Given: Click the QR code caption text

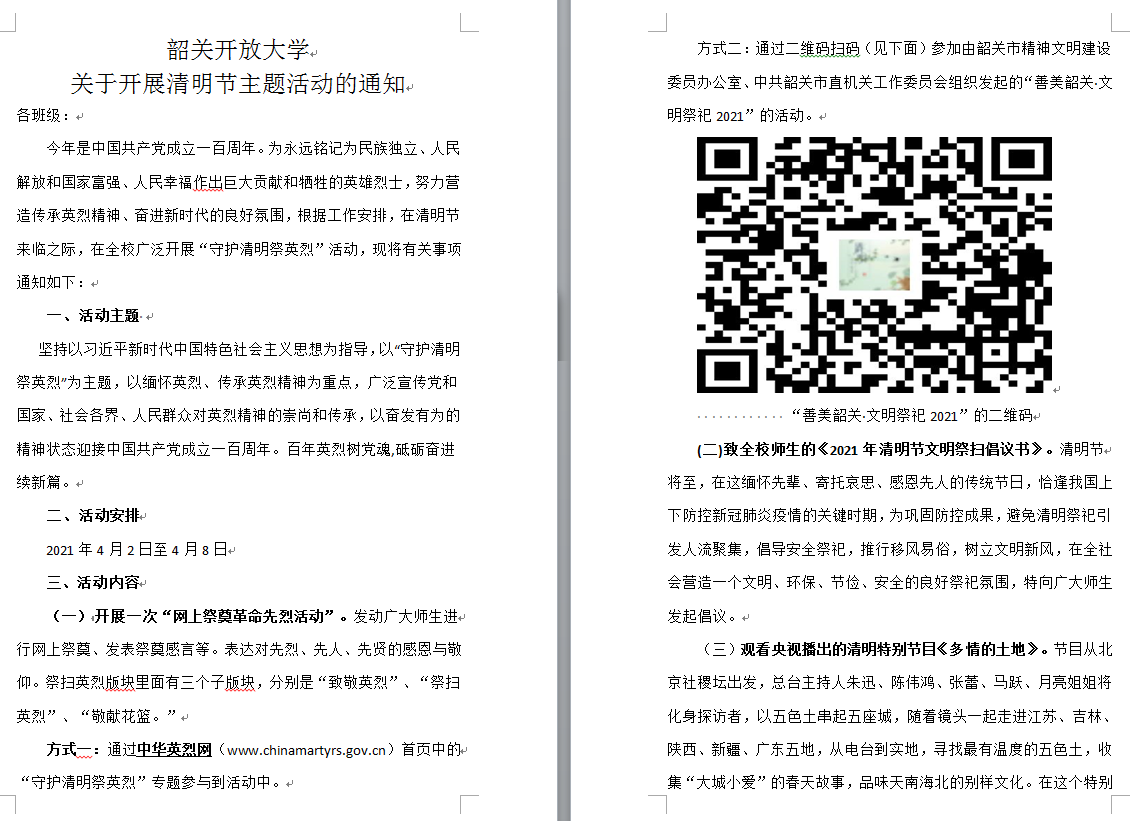Looking at the screenshot, I should tap(910, 415).
